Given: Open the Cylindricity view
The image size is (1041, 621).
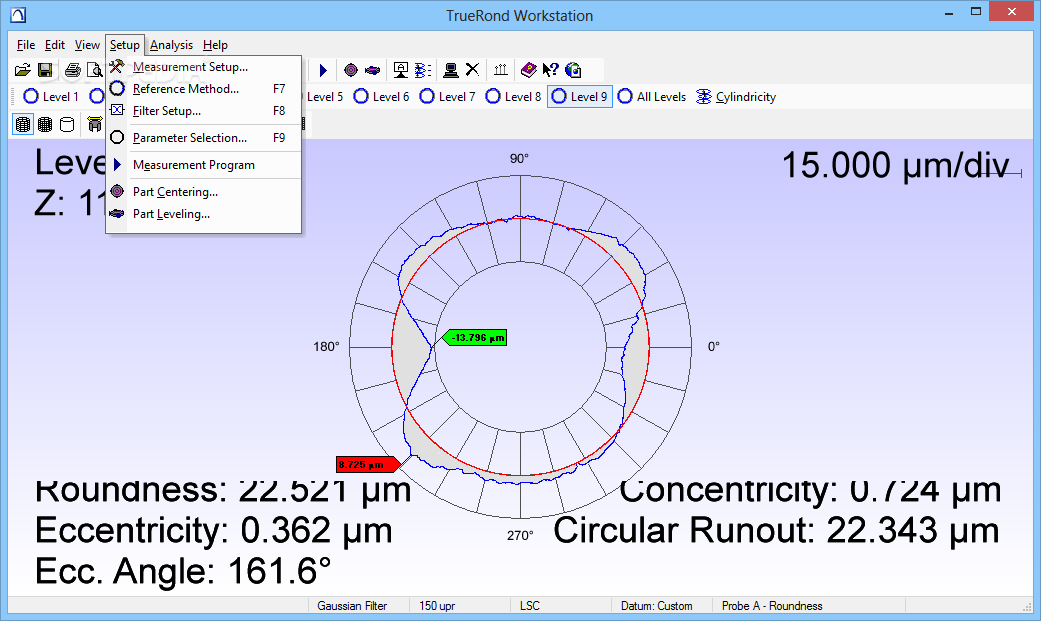Looking at the screenshot, I should [x=736, y=97].
